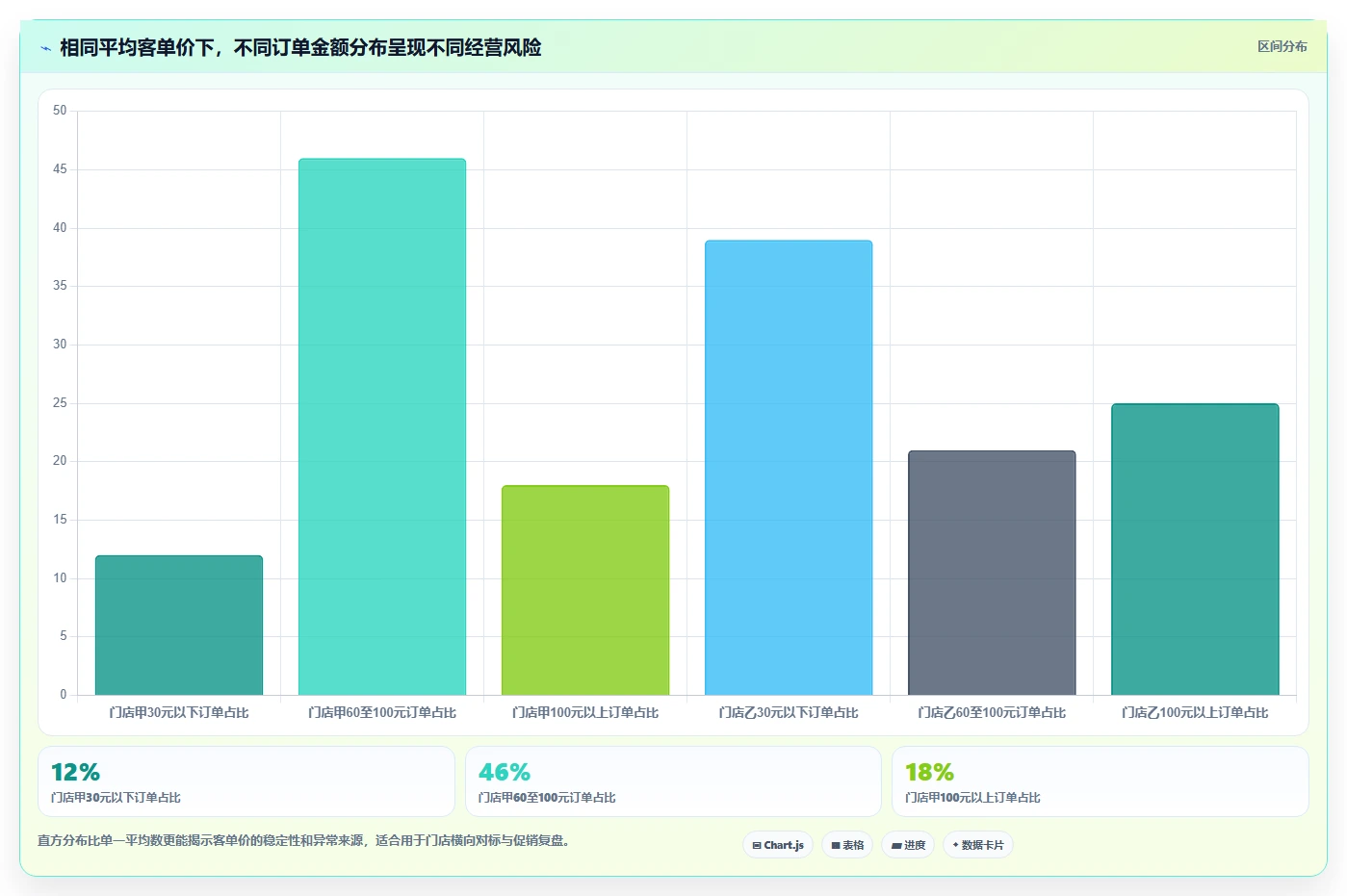Click the x-axis label 门店甲60至100元订单占比
The width and height of the screenshot is (1347, 896).
tap(382, 712)
